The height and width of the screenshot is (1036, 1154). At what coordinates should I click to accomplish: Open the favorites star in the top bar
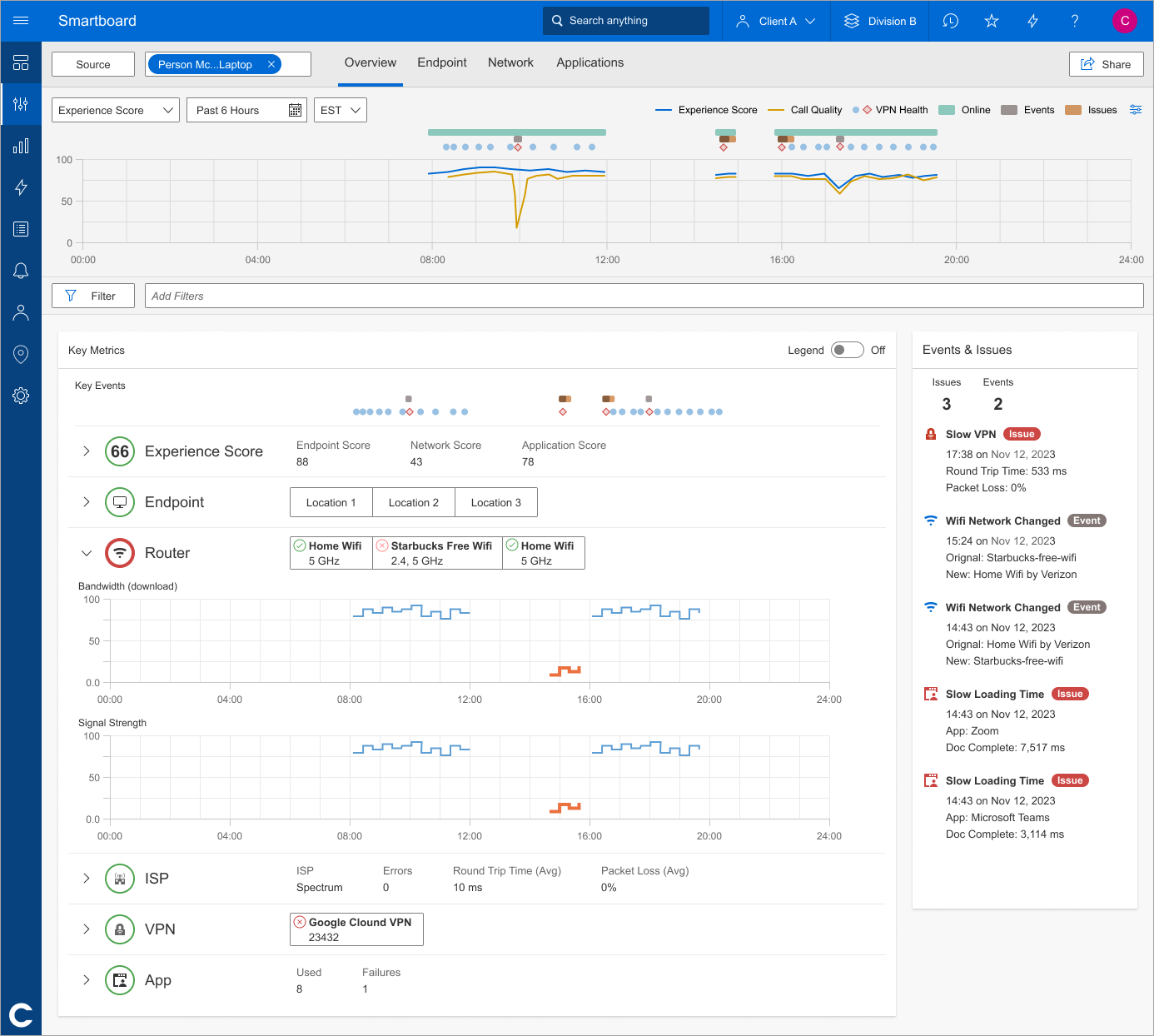click(991, 21)
